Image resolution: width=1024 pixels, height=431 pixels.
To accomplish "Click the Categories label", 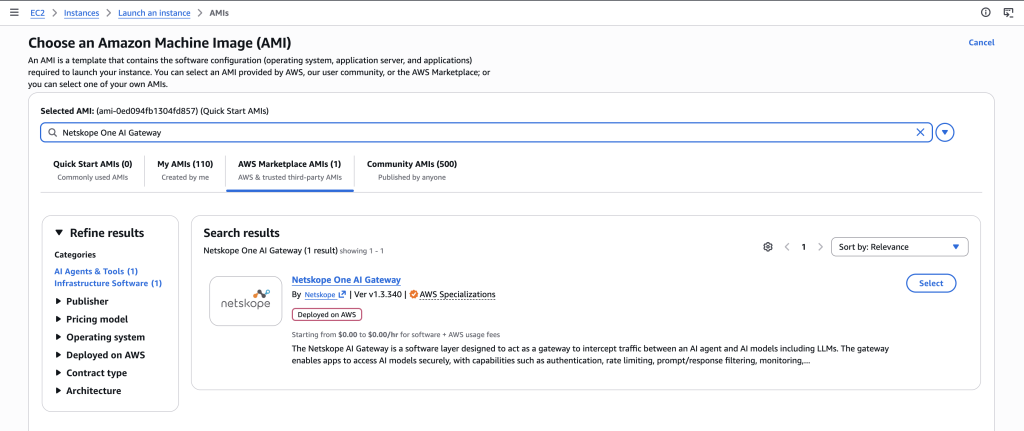I will click(x=75, y=255).
